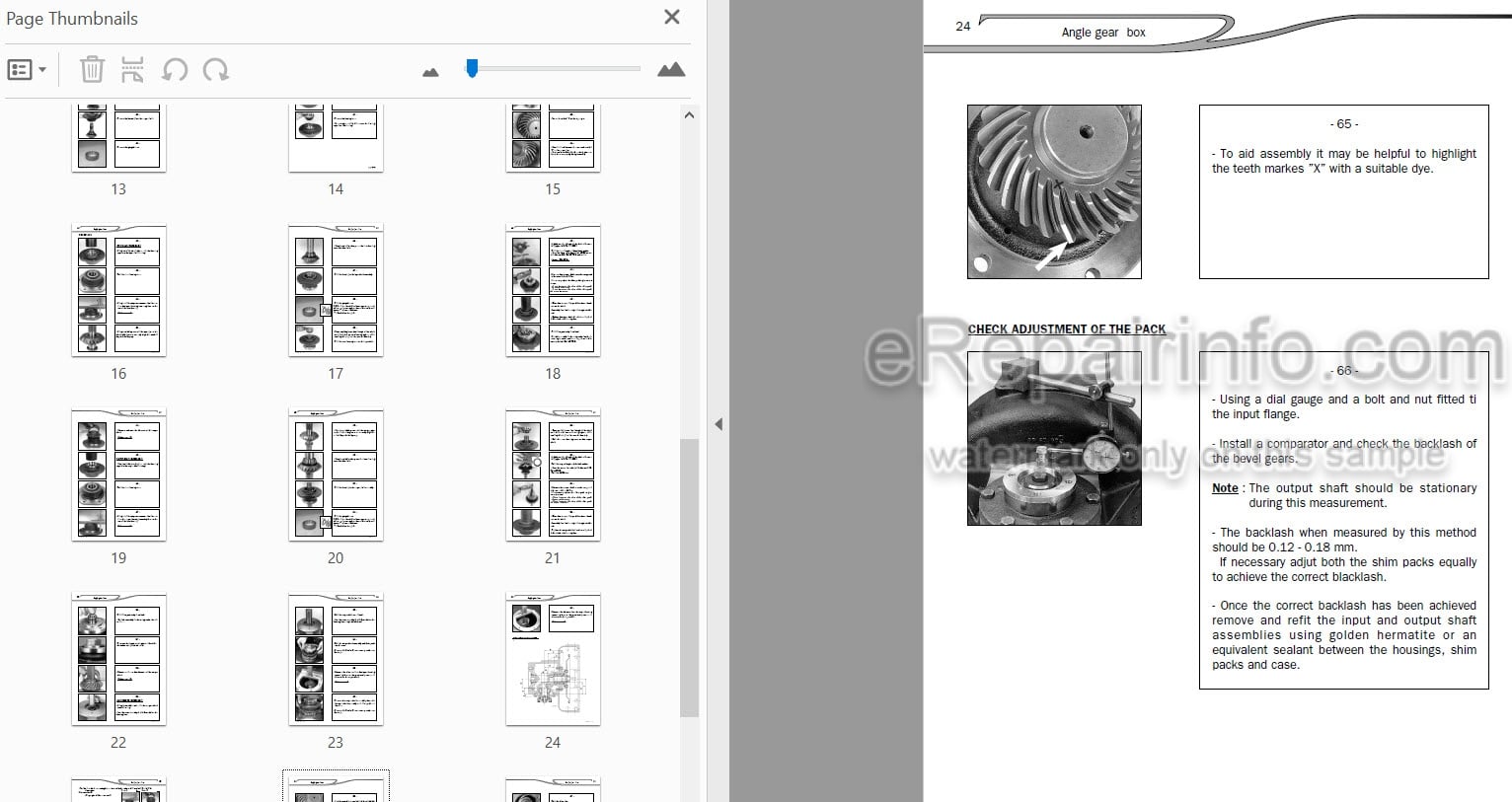This screenshot has height=802, width=1512.
Task: Close the Page Thumbnails panel
Action: pyautogui.click(x=672, y=17)
